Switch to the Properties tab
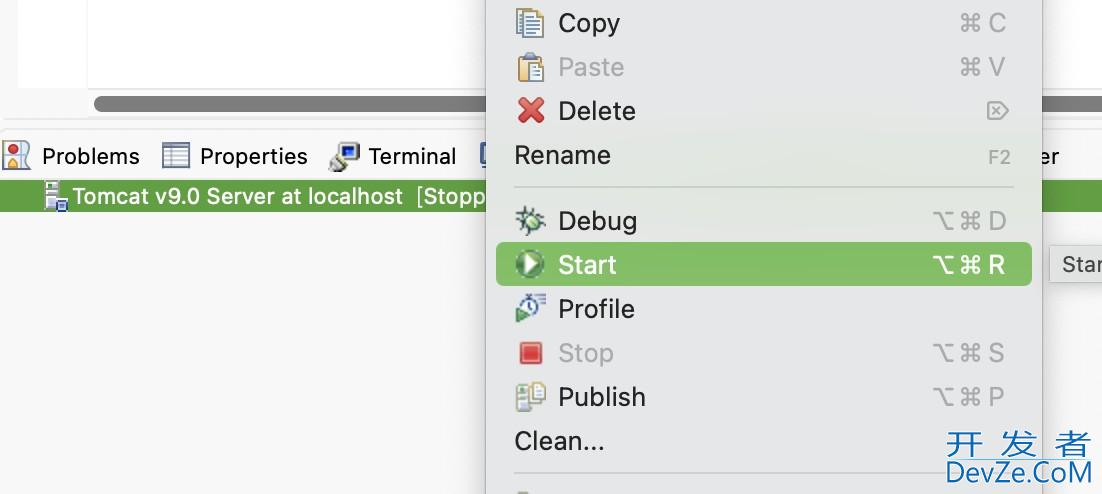 pos(253,156)
